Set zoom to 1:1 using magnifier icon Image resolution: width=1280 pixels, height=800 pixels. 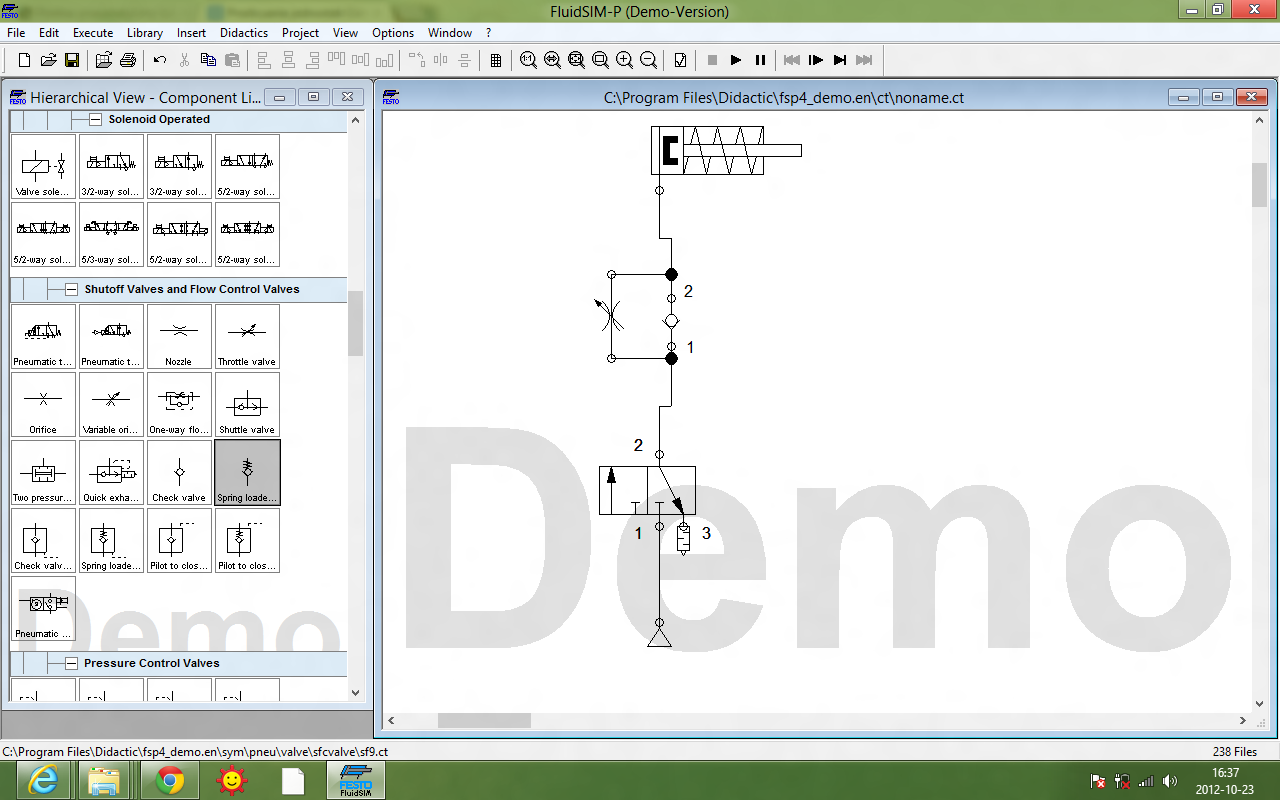coord(528,60)
